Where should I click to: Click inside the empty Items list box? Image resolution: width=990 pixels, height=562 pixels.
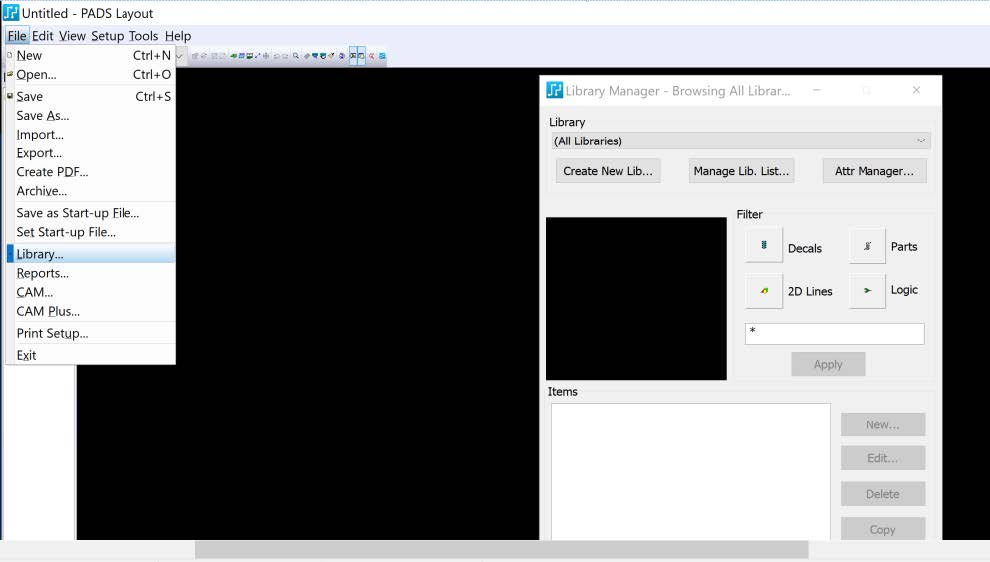691,472
